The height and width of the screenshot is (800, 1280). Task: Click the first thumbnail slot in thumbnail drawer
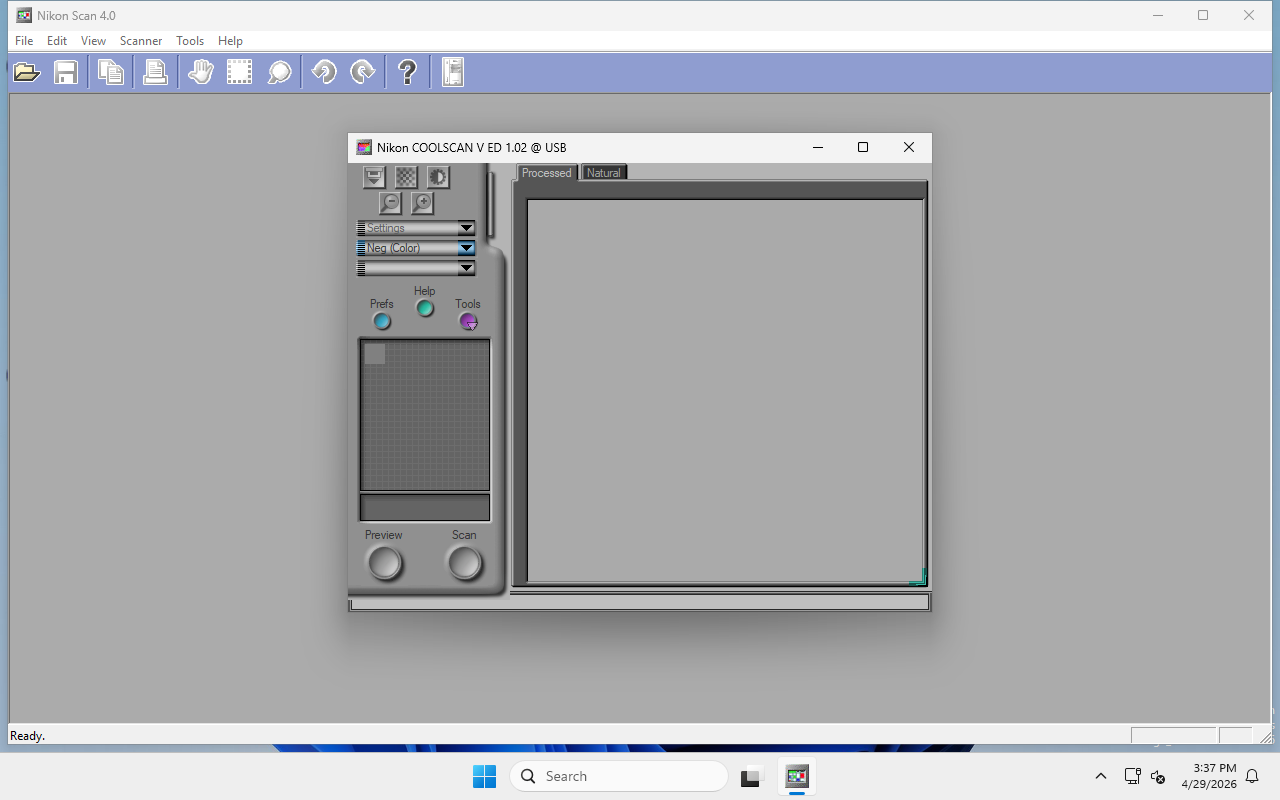pos(375,354)
